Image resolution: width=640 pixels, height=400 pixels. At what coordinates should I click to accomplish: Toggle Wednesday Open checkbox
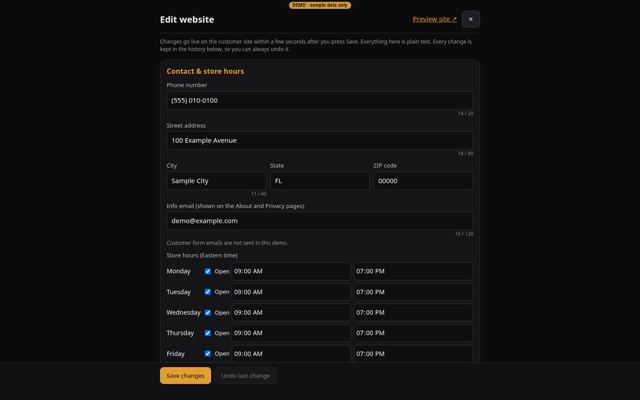click(208, 313)
